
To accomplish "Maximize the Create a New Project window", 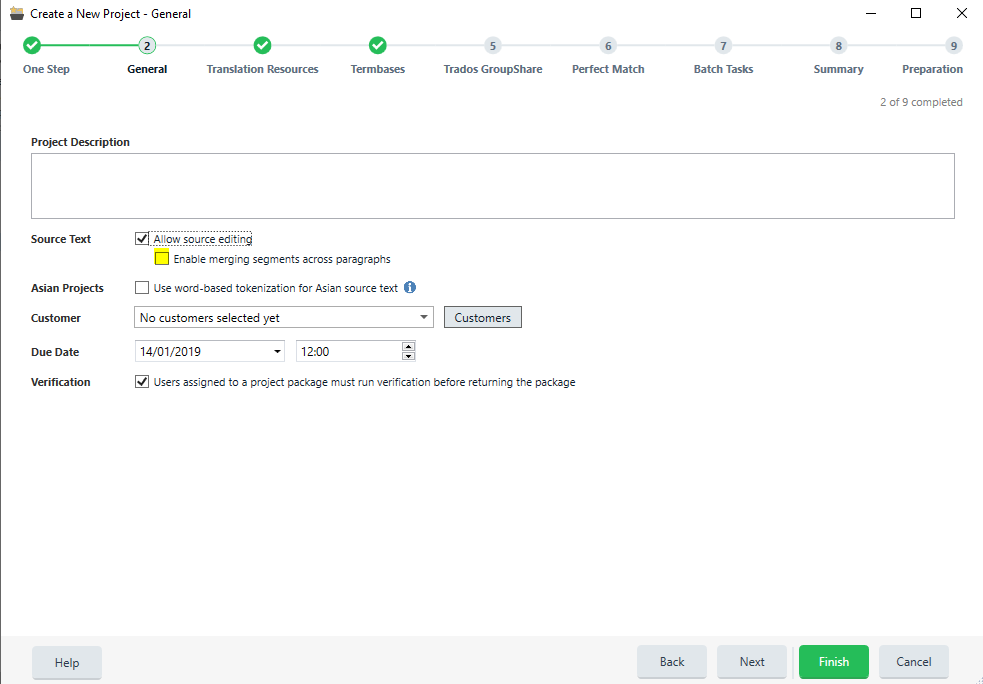I will pyautogui.click(x=916, y=13).
